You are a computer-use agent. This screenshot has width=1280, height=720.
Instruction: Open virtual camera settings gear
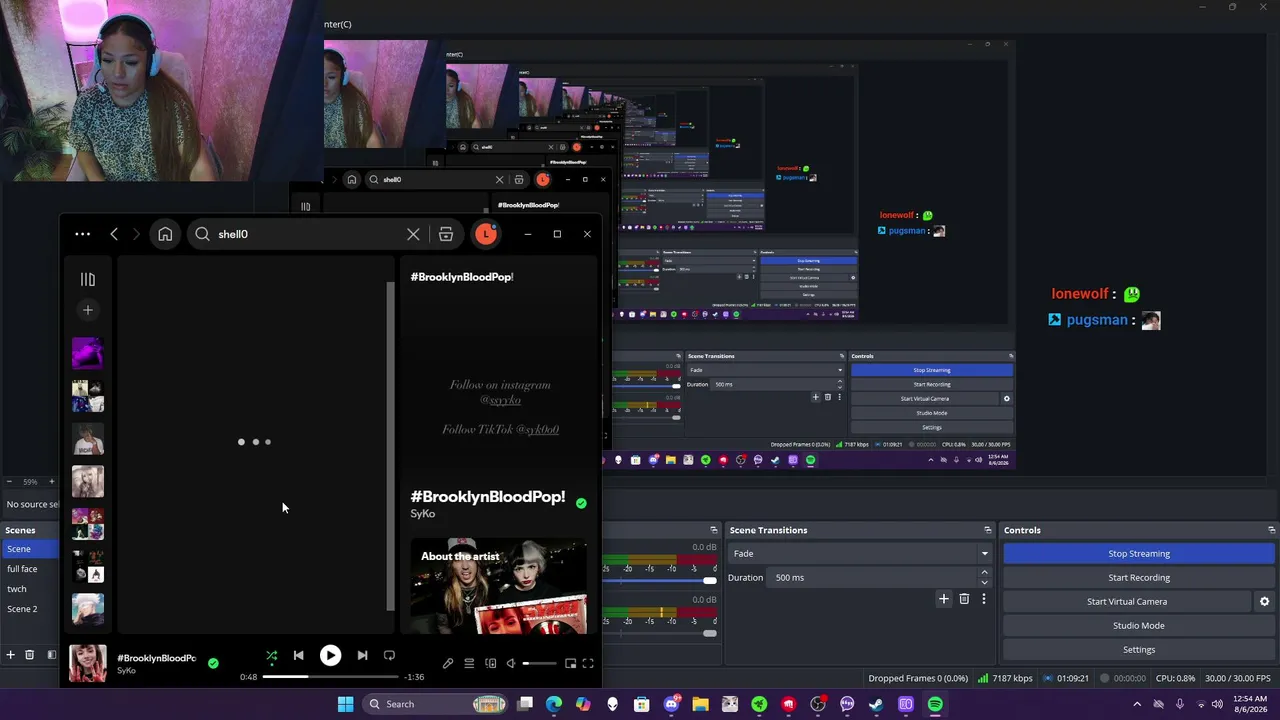[1264, 602]
